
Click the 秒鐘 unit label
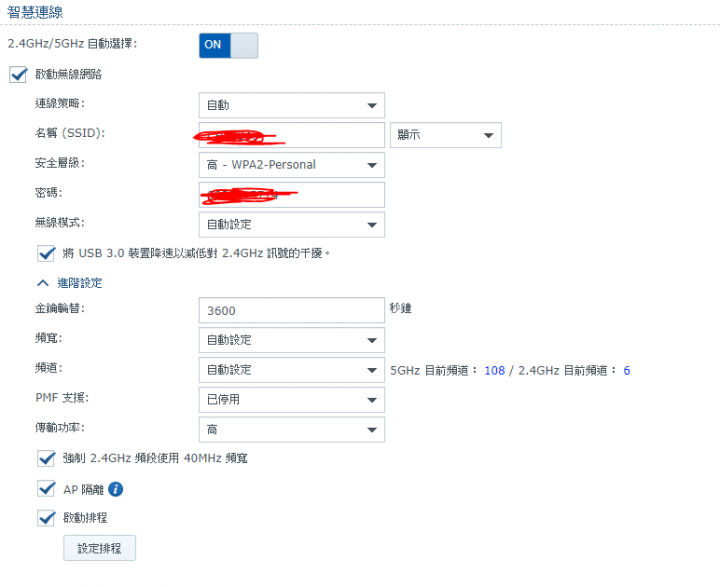pos(400,308)
